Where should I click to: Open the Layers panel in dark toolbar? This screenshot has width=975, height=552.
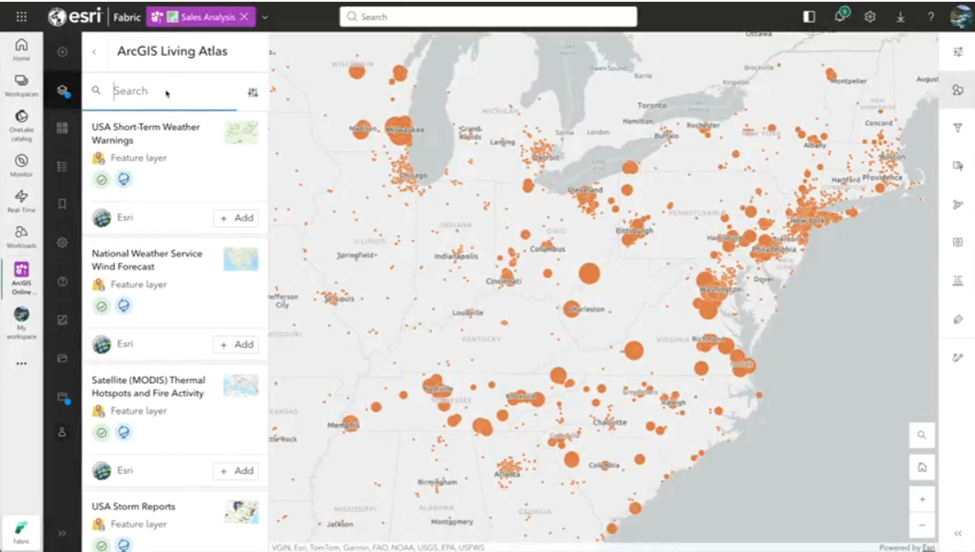tap(62, 90)
